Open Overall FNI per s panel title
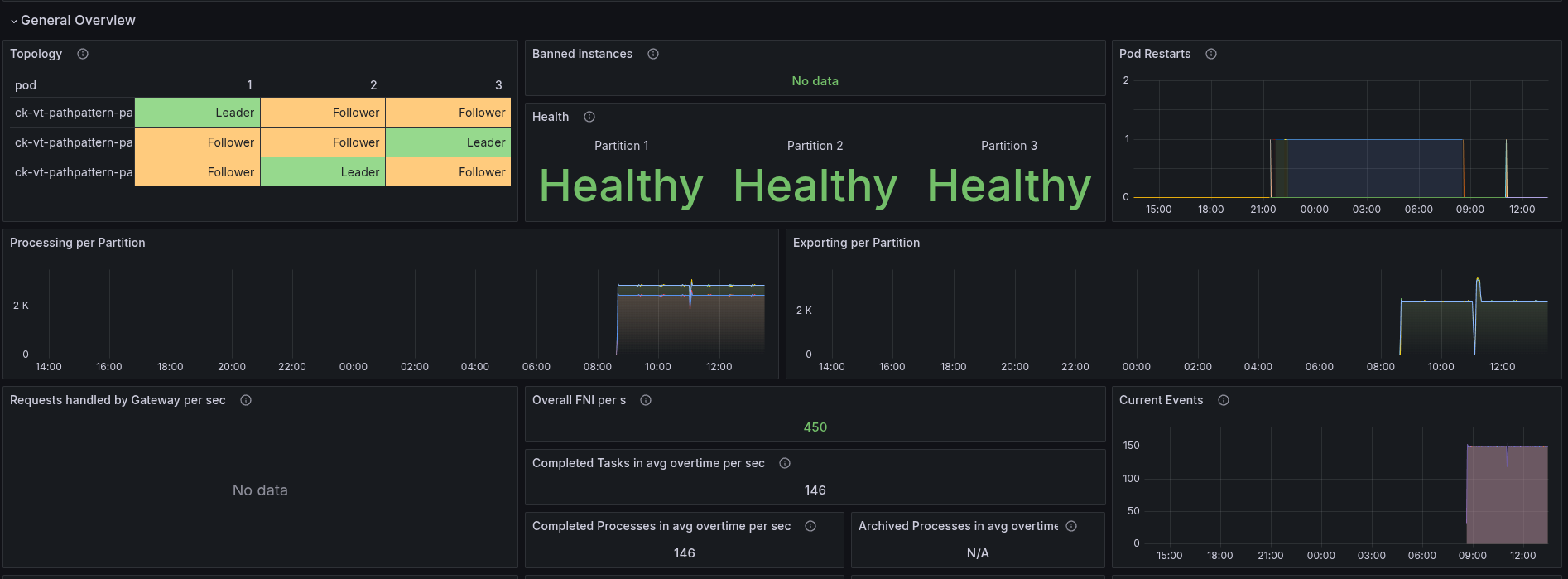 click(579, 400)
